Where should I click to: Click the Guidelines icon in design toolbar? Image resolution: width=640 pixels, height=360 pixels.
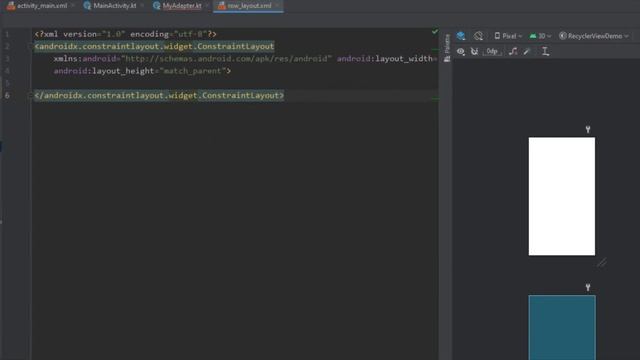coord(545,51)
